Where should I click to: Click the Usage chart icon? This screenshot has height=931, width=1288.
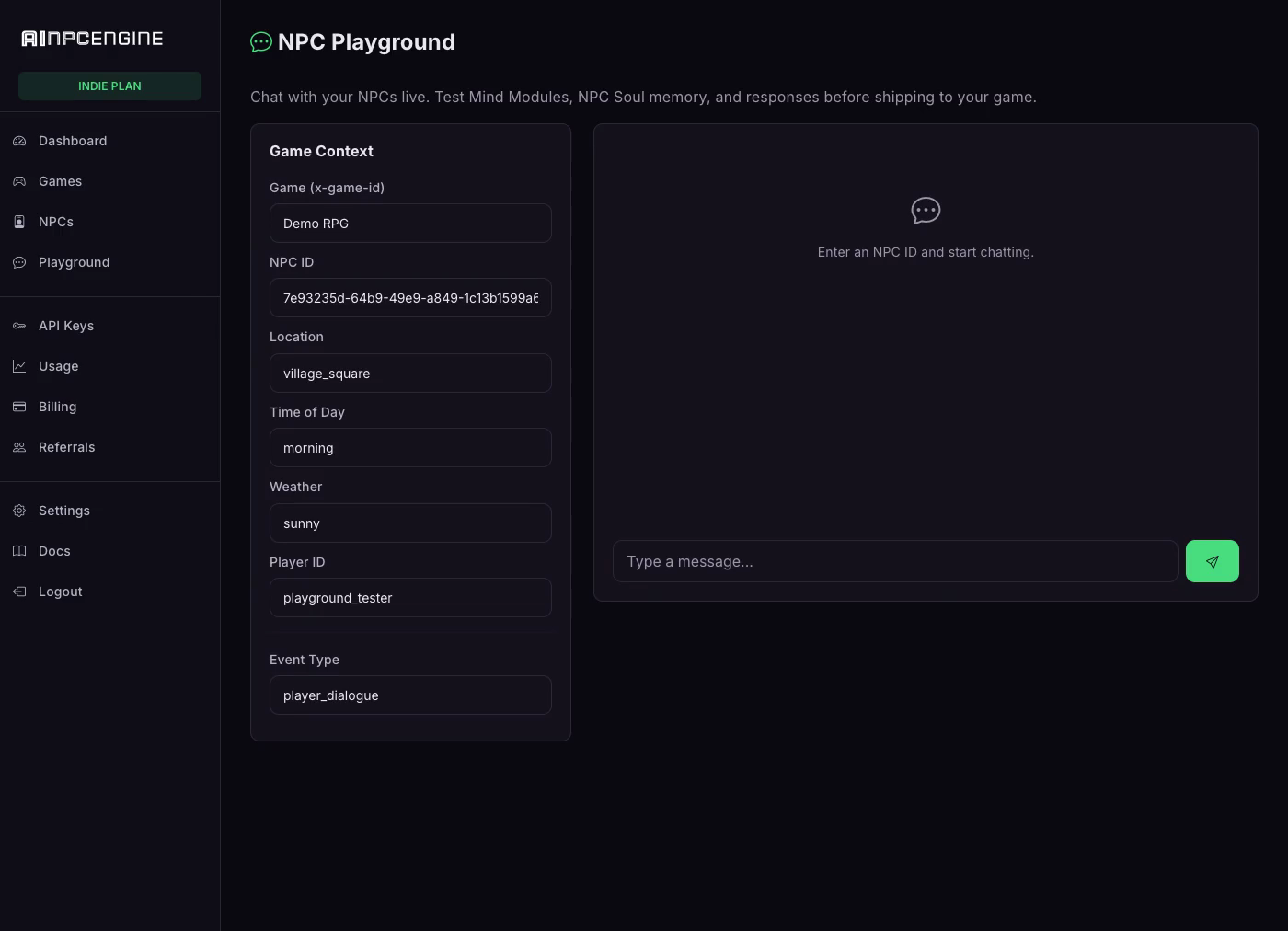(x=19, y=366)
